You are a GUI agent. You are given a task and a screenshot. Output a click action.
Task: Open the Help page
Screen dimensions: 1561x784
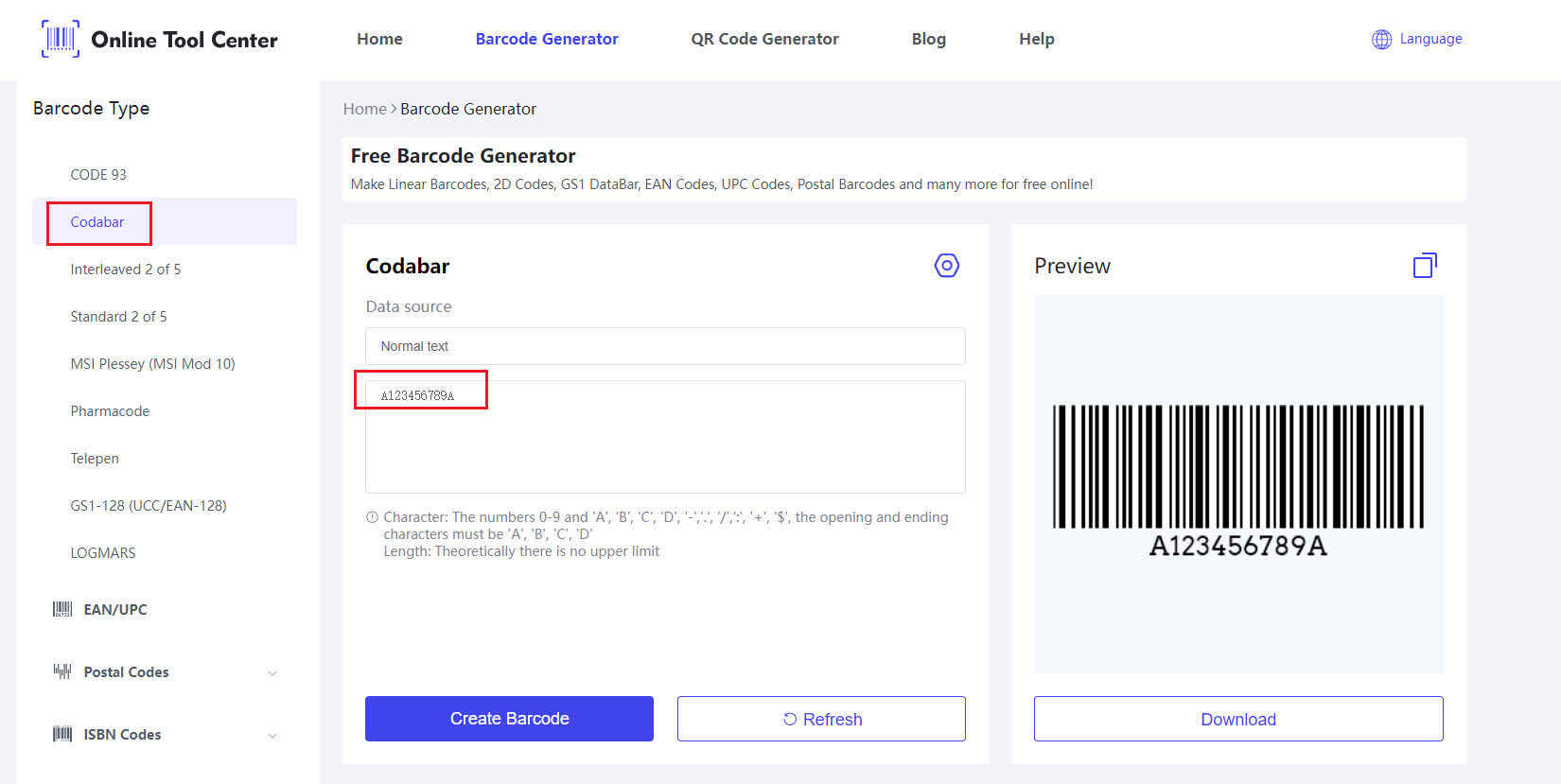1037,39
